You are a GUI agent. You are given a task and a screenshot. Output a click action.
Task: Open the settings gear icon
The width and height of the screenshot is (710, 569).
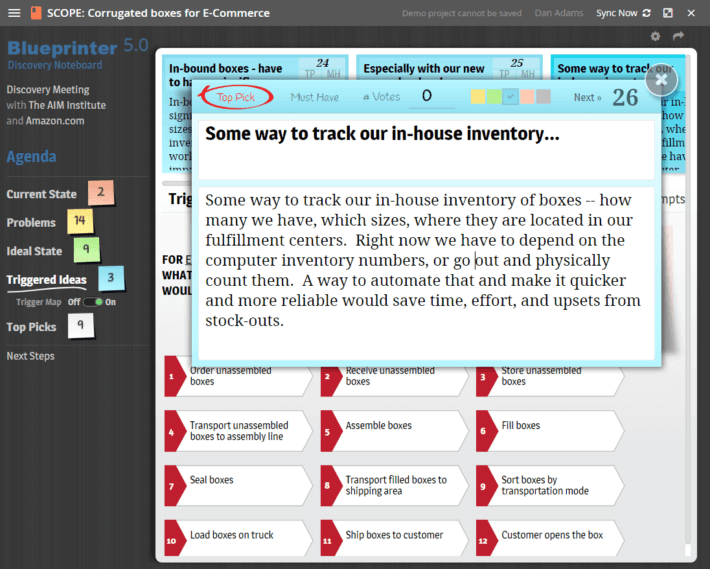click(655, 36)
